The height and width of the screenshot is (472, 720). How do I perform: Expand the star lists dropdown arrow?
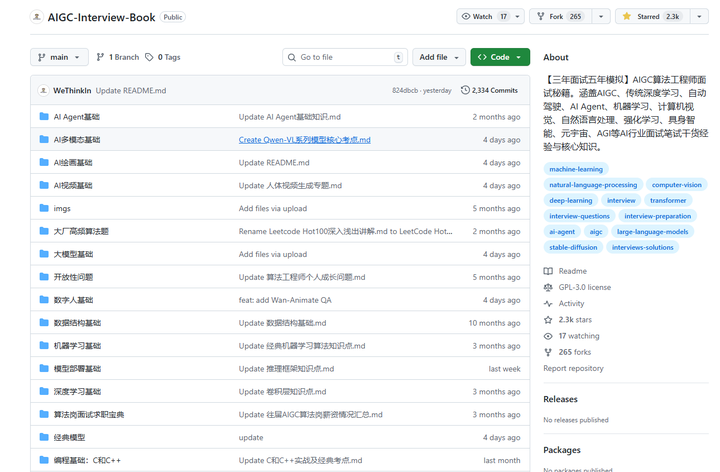699,17
